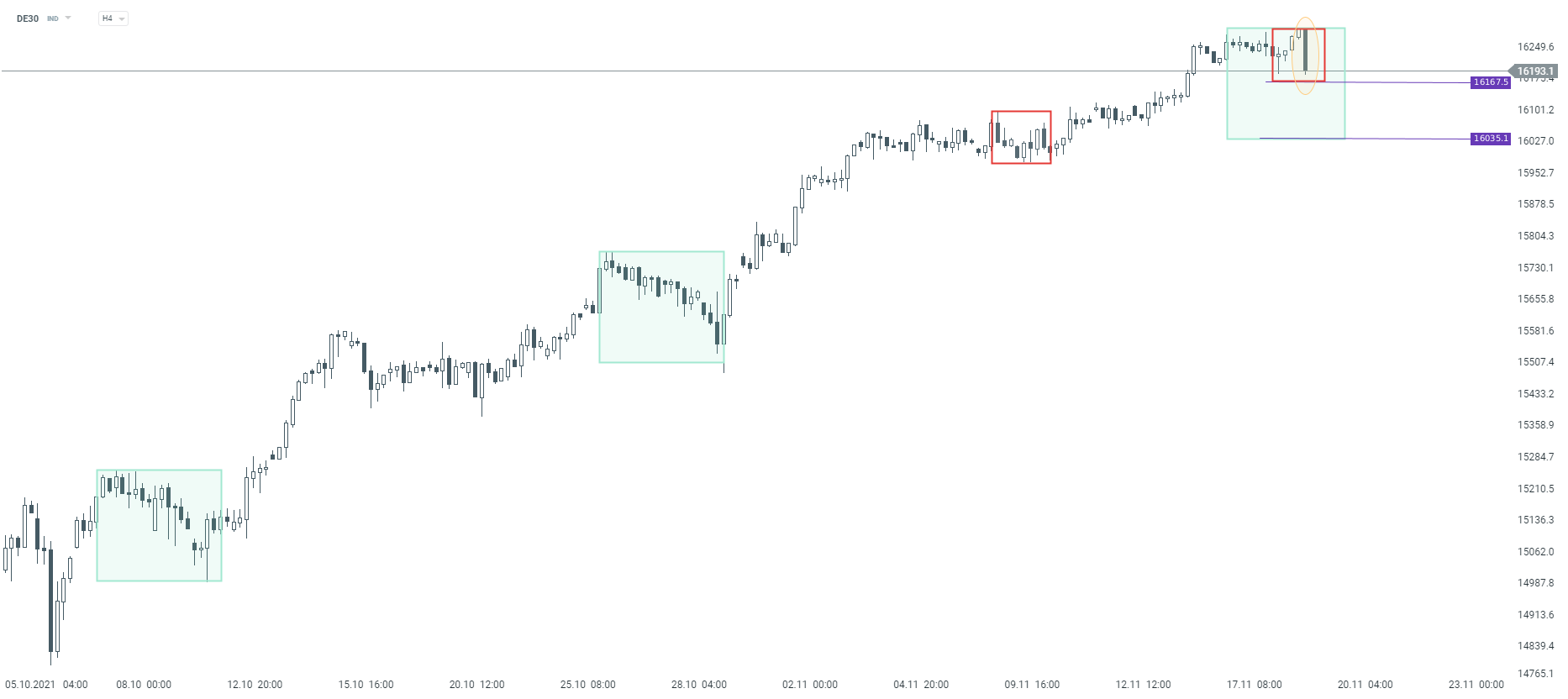Image resolution: width=1568 pixels, height=699 pixels.
Task: Click the 05.10.2021 04:00 time axis label
Action: (46, 685)
